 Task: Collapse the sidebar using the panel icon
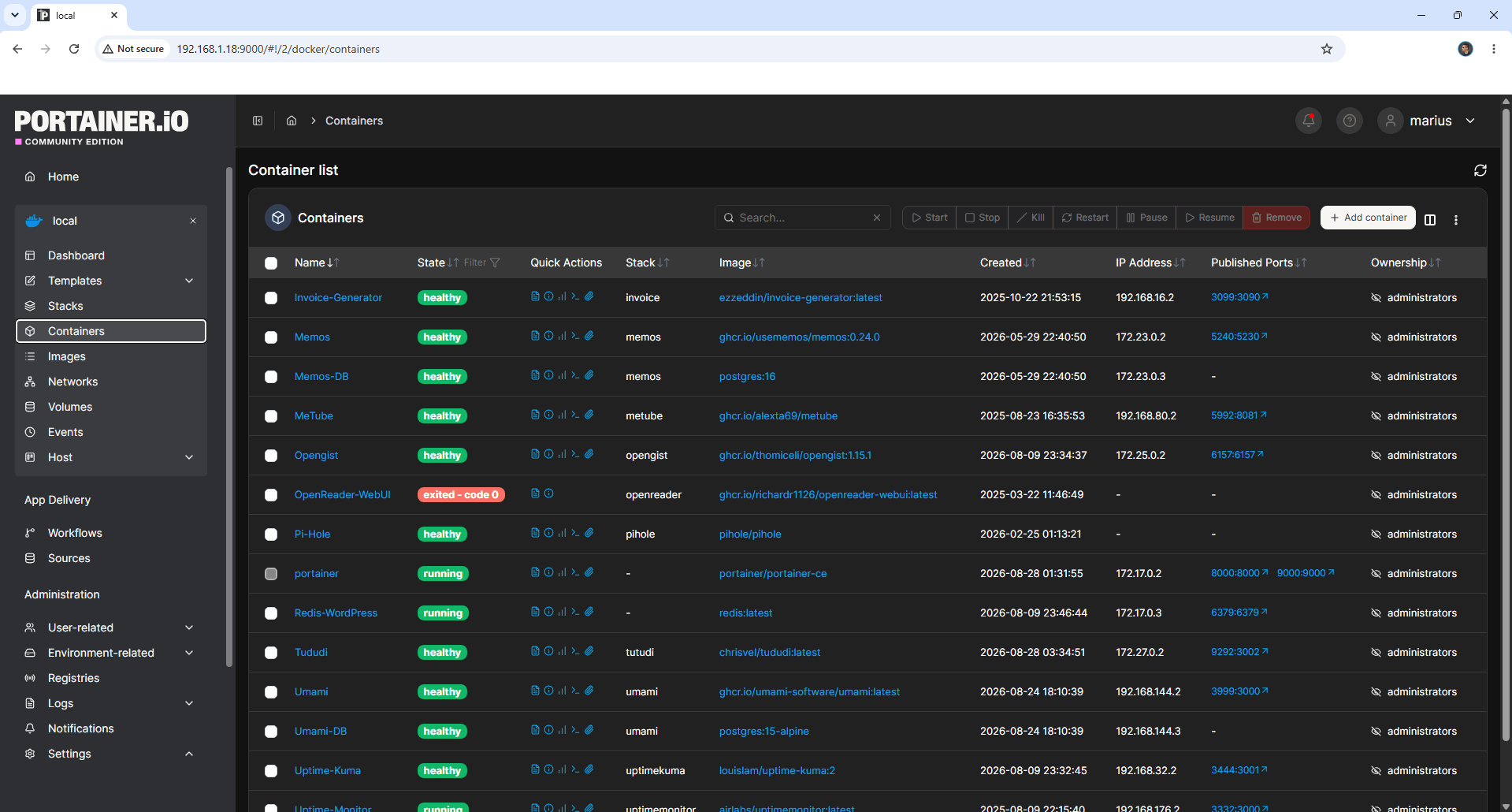(x=258, y=121)
